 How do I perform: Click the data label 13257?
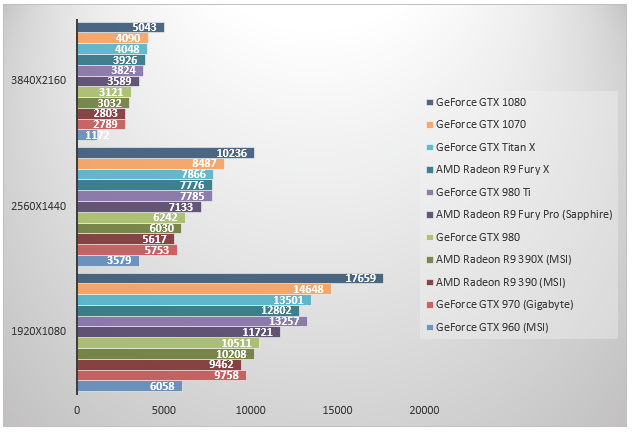coord(284,321)
